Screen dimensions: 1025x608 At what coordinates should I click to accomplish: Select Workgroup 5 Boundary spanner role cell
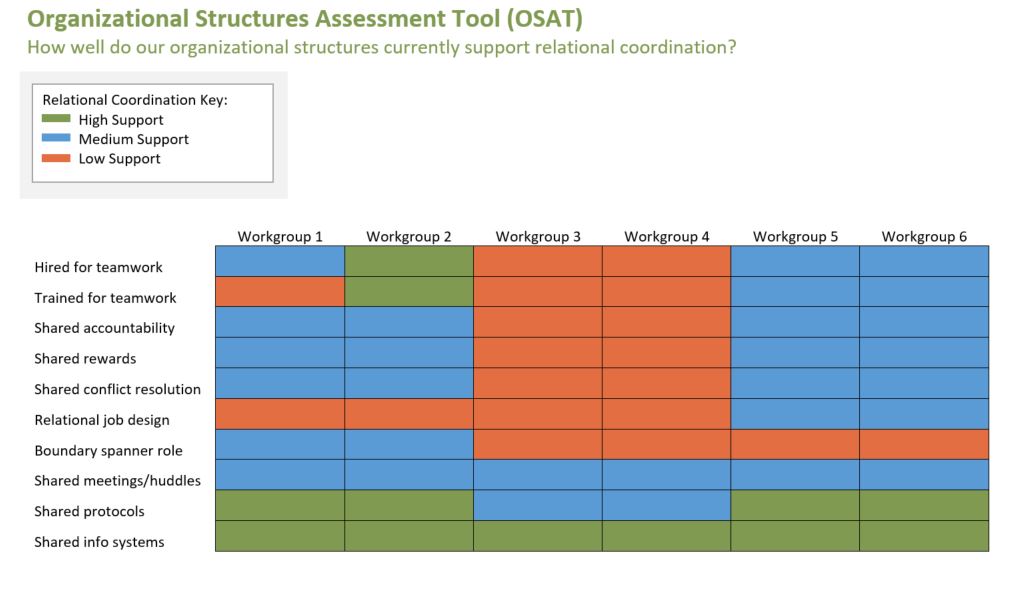pyautogui.click(x=795, y=445)
